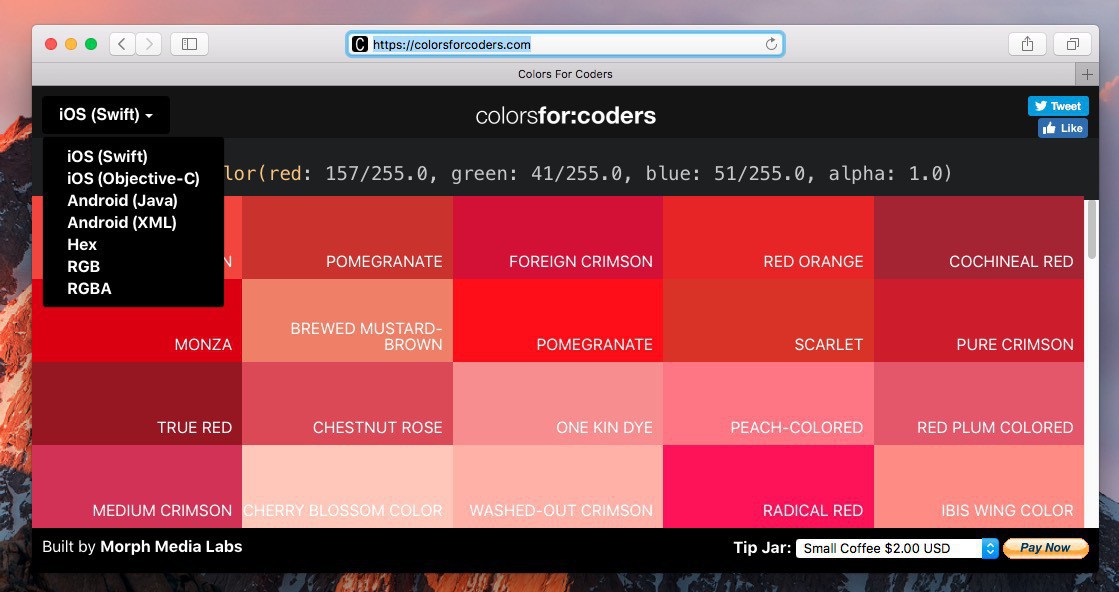The image size is (1119, 592).
Task: Click the site favicon in address bar
Action: (x=360, y=44)
